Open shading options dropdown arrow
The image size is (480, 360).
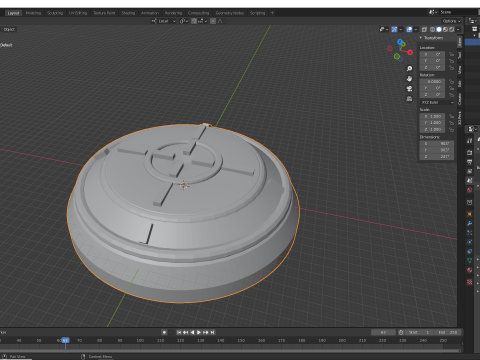[458, 29]
